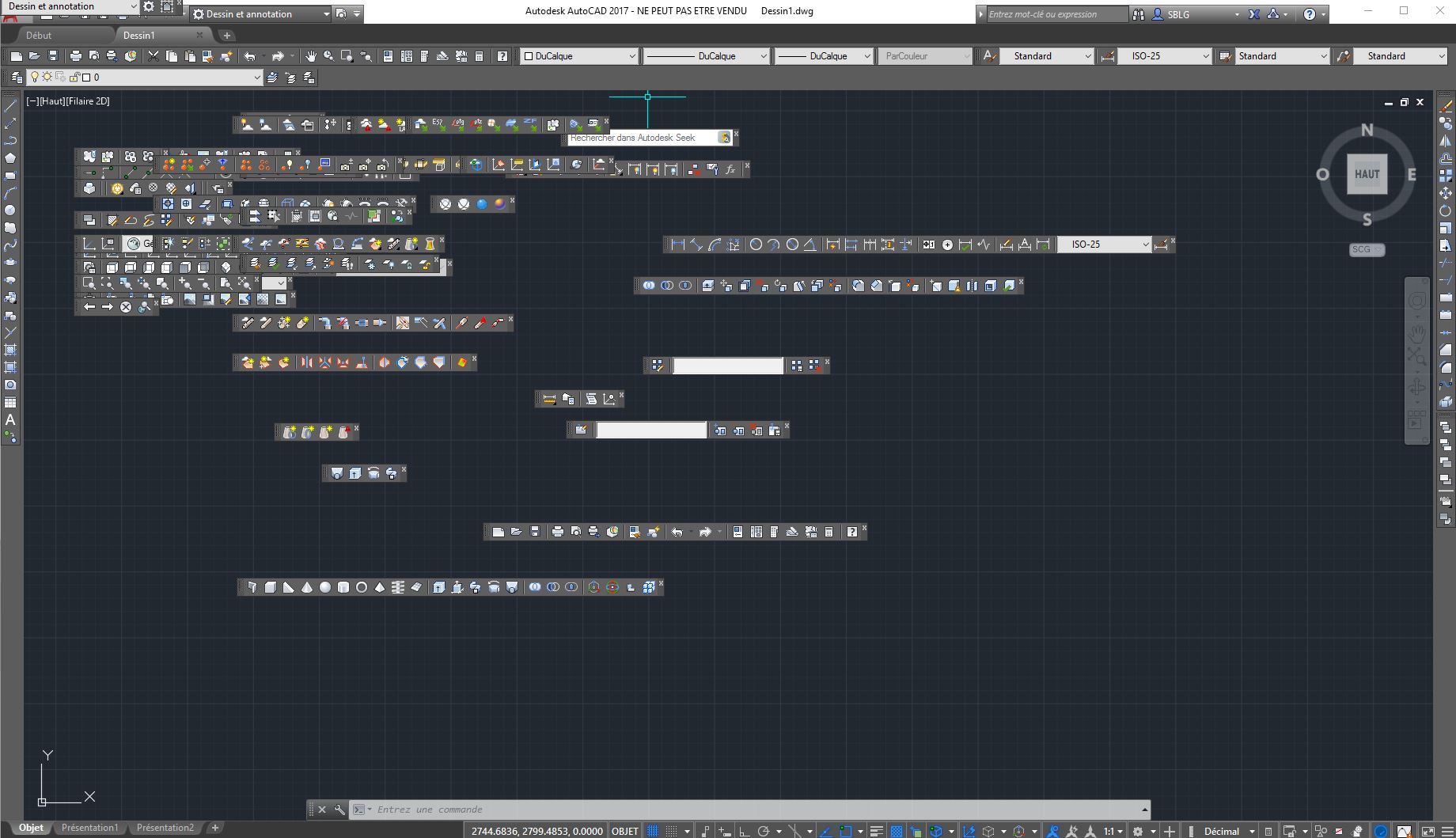Screen dimensions: 1456x838
Task: Open the Présentation2 layout tab
Action: click(165, 828)
